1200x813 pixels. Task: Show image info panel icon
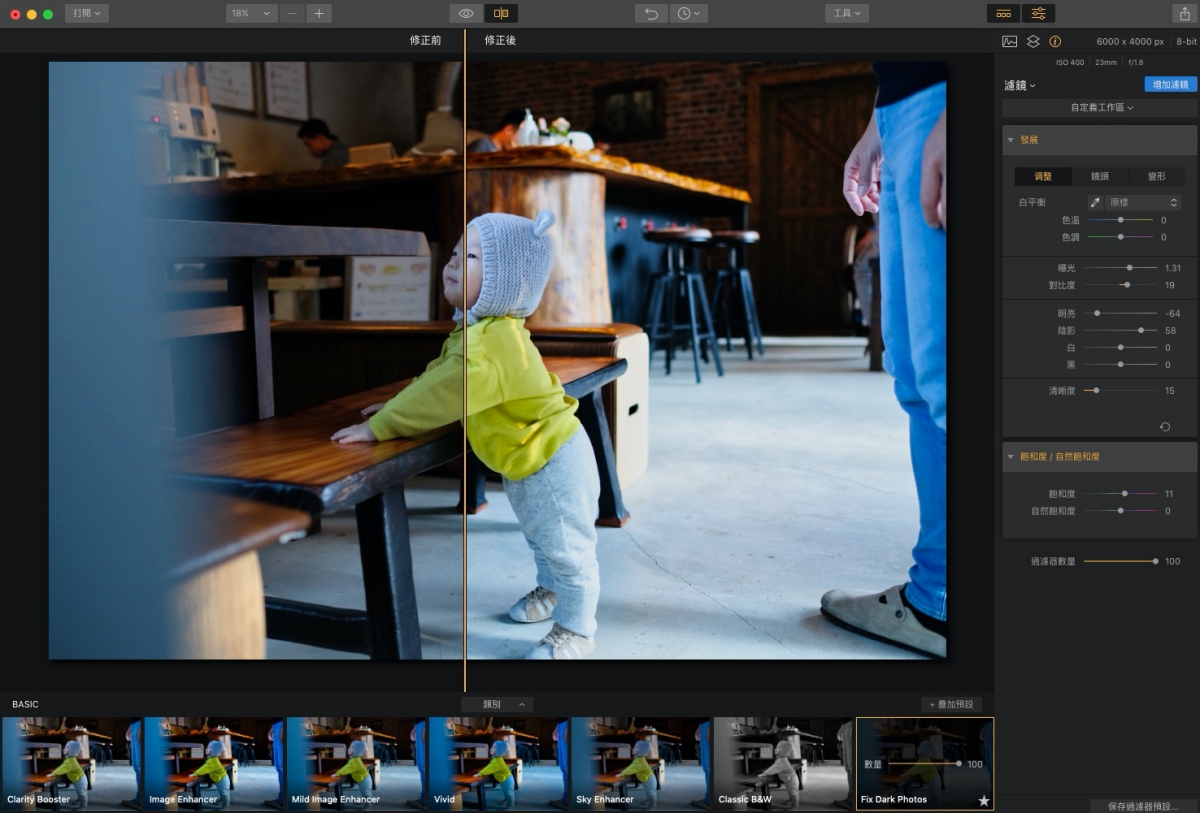1055,42
